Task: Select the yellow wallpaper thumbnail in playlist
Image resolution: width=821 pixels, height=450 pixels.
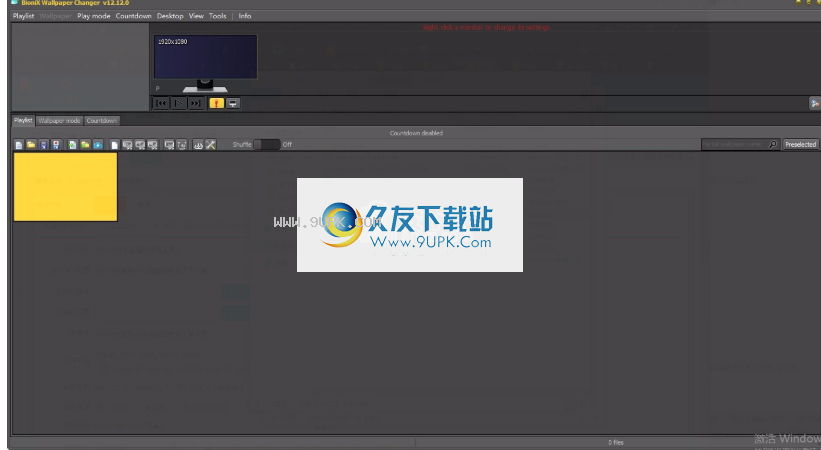Action: pyautogui.click(x=65, y=186)
